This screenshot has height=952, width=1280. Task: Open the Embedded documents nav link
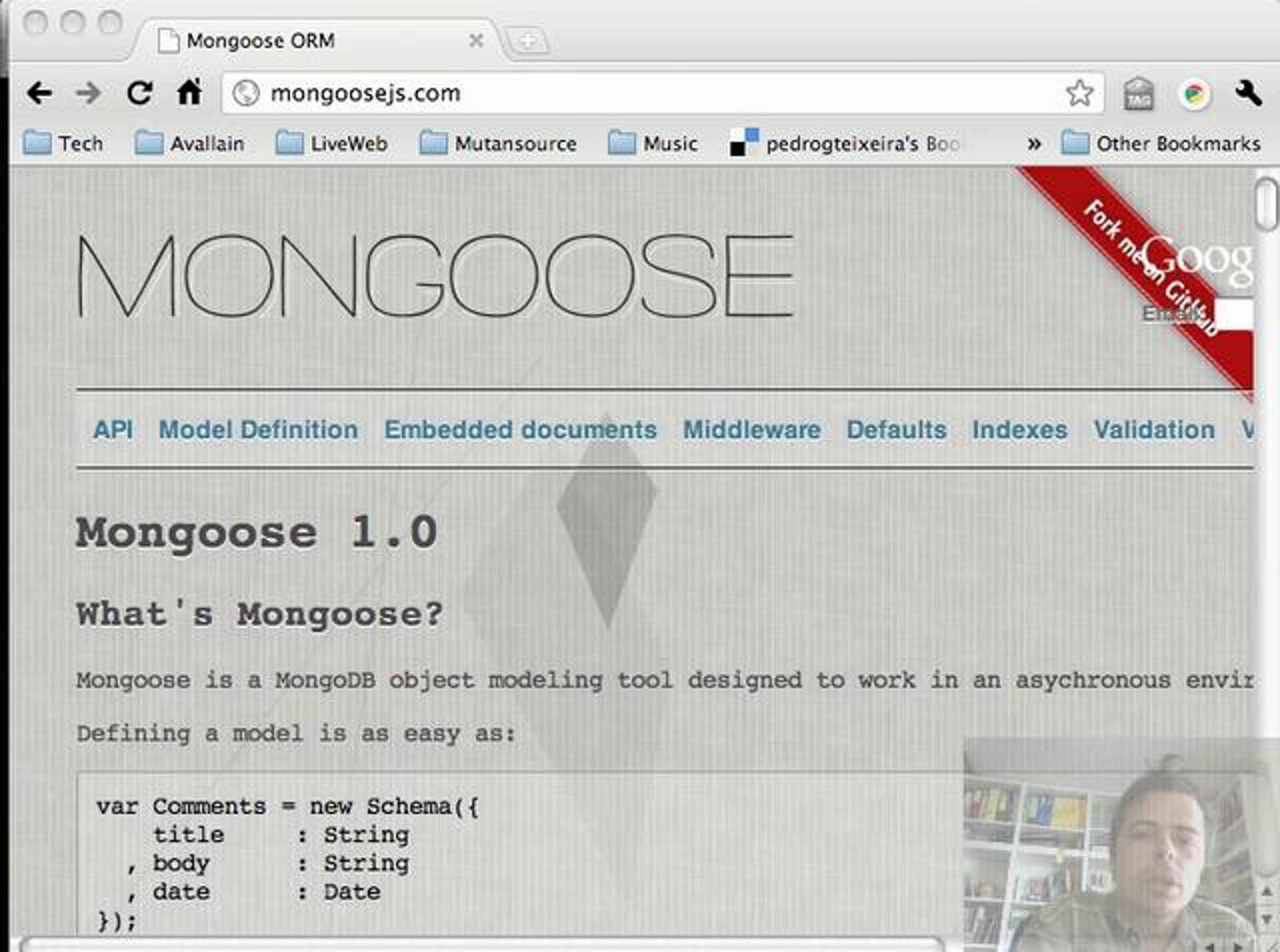pyautogui.click(x=521, y=430)
